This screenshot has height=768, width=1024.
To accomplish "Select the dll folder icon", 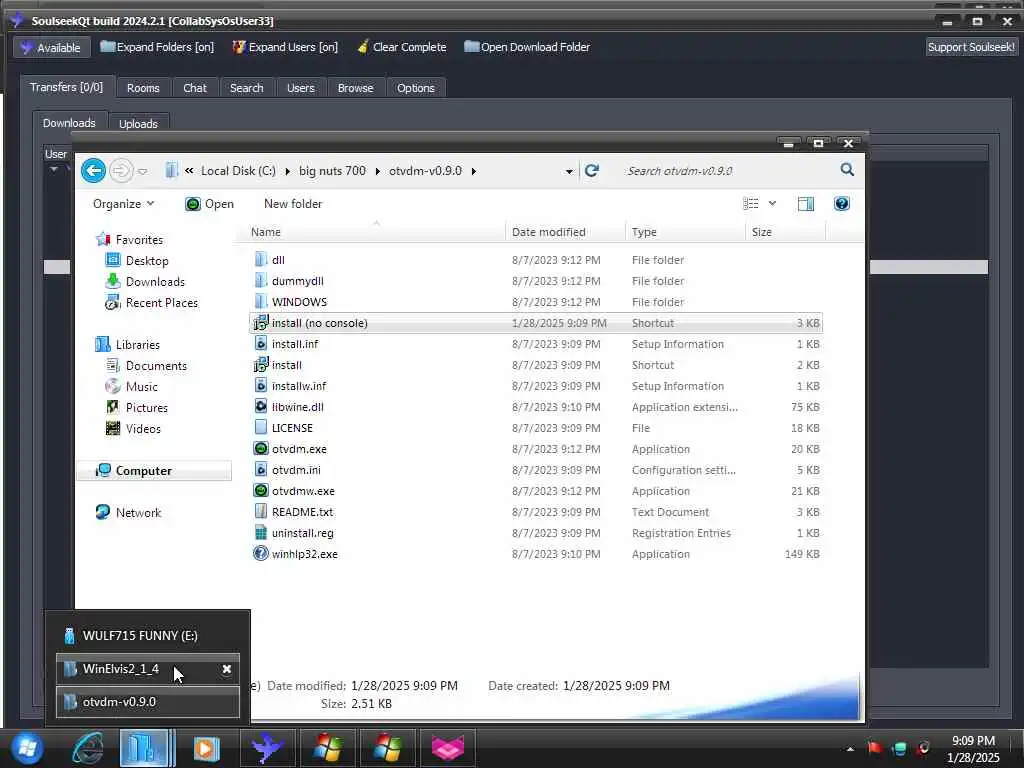I will click(261, 259).
